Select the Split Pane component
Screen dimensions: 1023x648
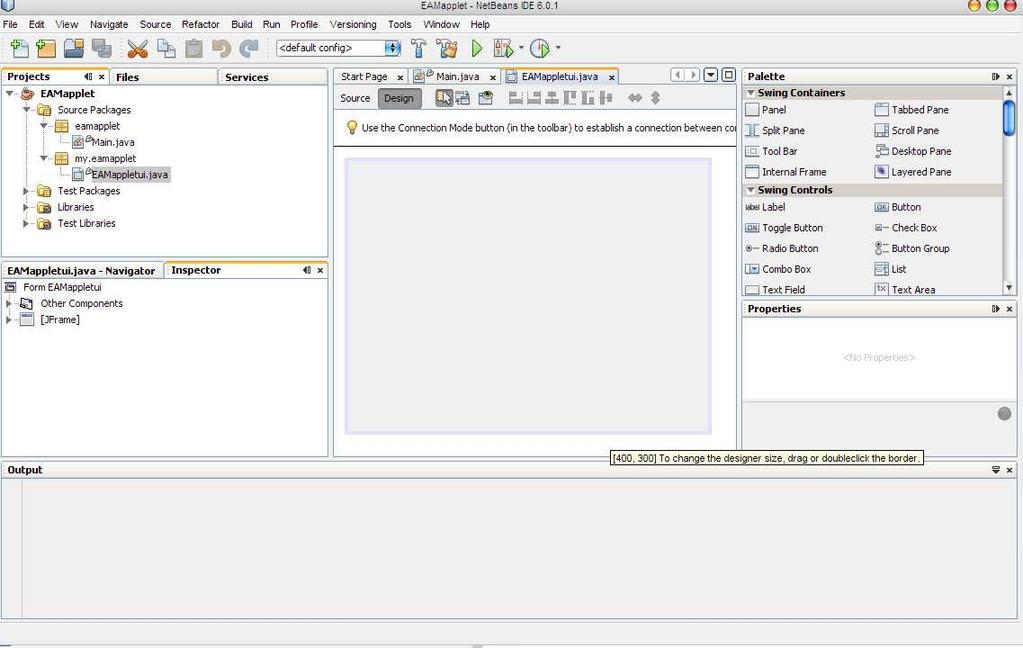pos(775,131)
